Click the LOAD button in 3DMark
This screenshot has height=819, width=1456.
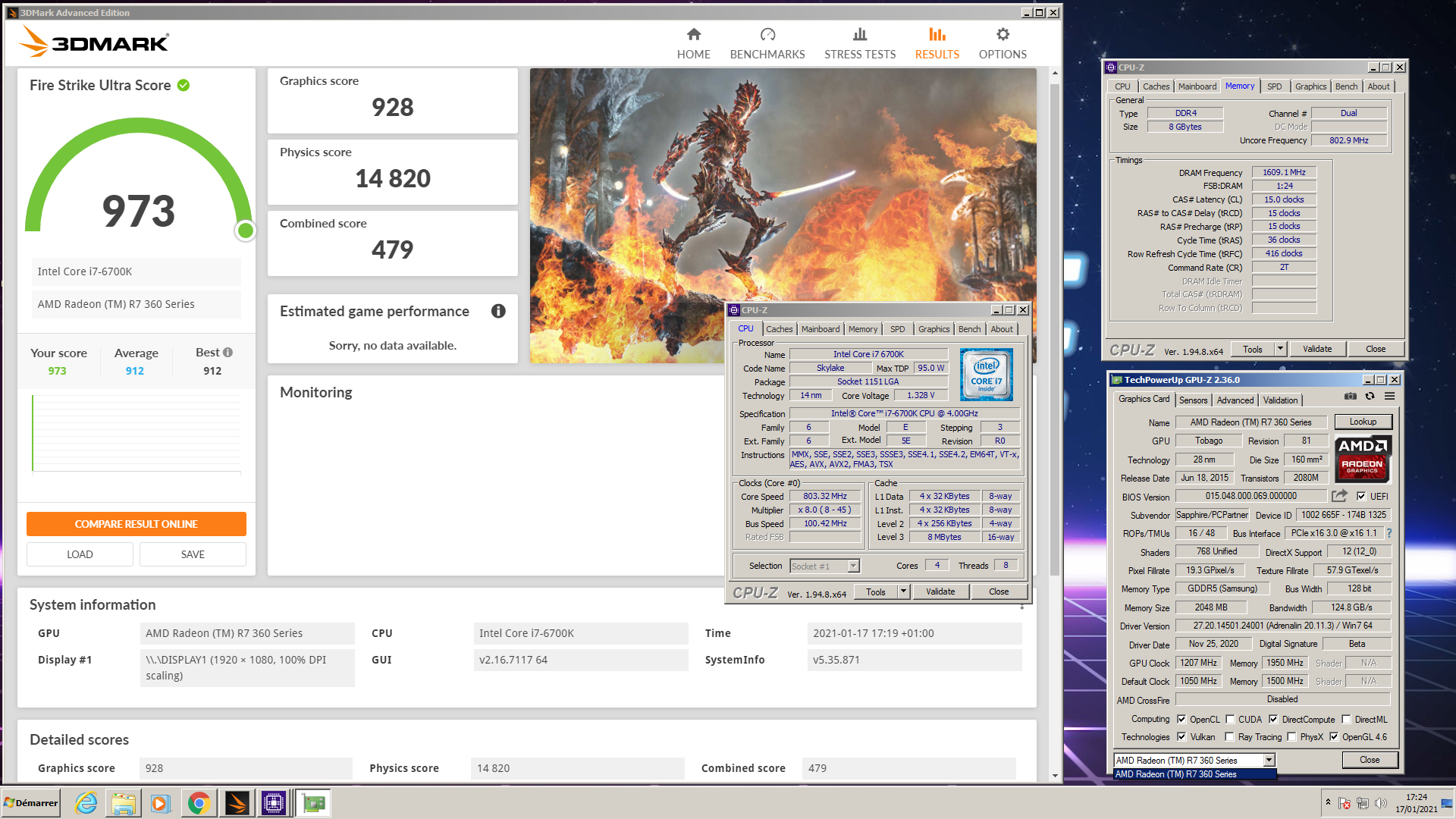coord(80,554)
